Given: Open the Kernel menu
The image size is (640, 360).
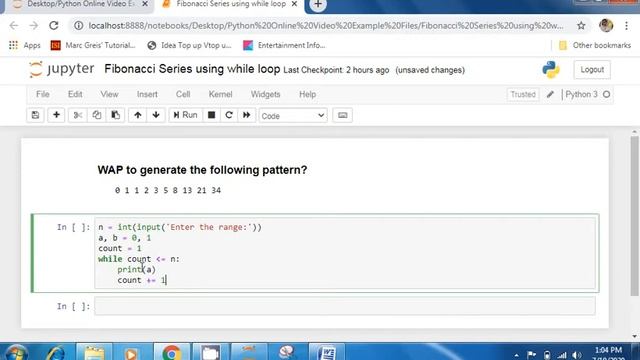Looking at the screenshot, I should pyautogui.click(x=220, y=94).
